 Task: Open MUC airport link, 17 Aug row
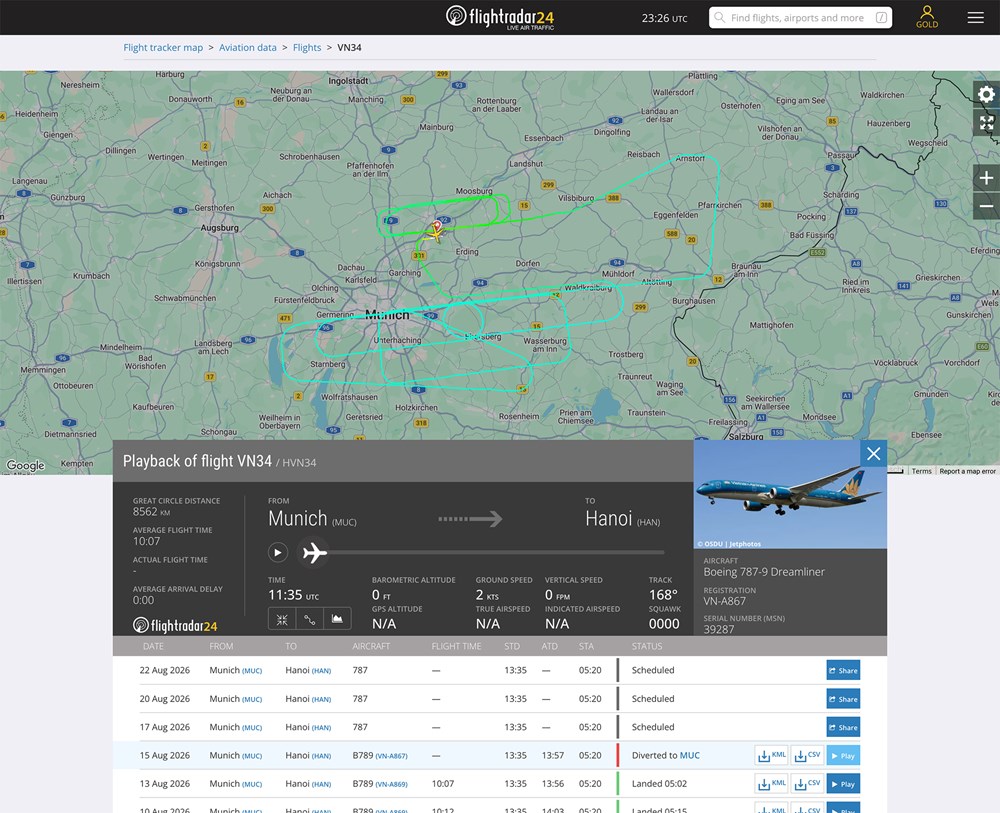tap(252, 728)
